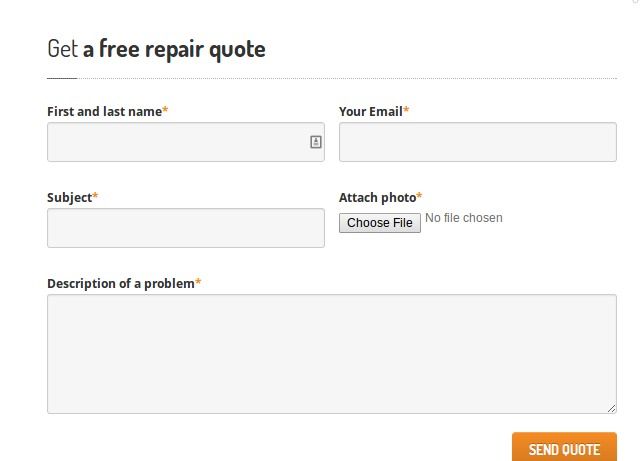Click the Attach photo label
The image size is (642, 461).
coord(377,198)
